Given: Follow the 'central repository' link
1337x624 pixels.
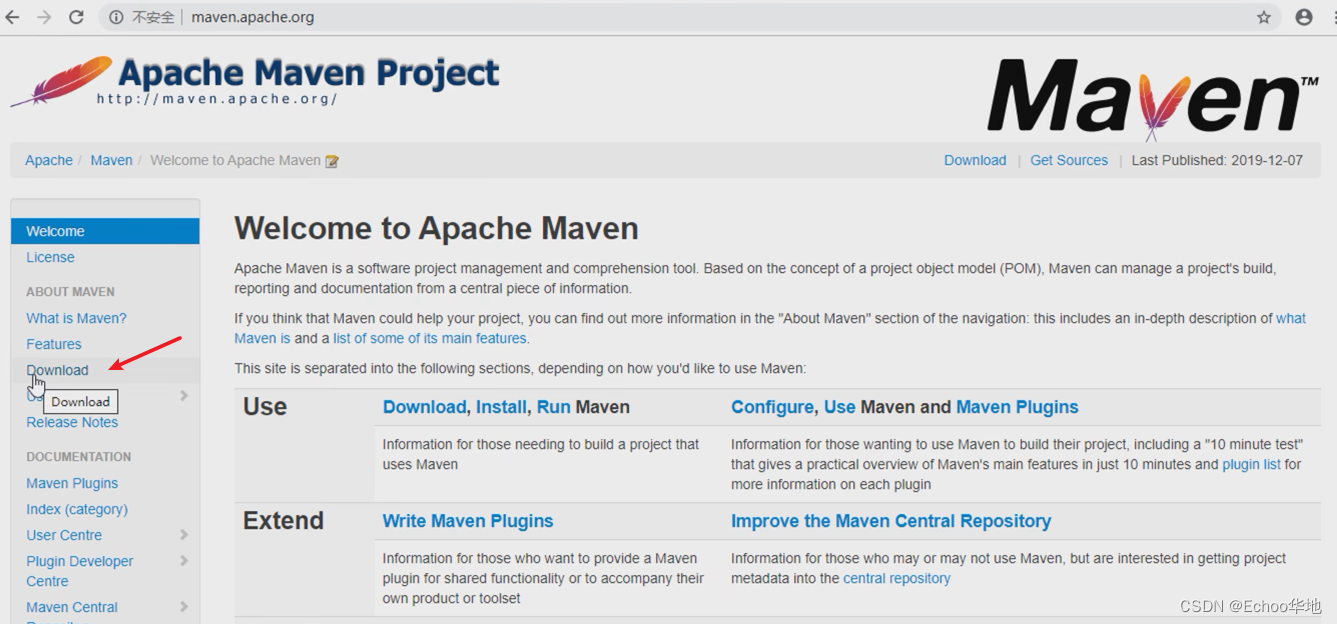Looking at the screenshot, I should click(896, 578).
